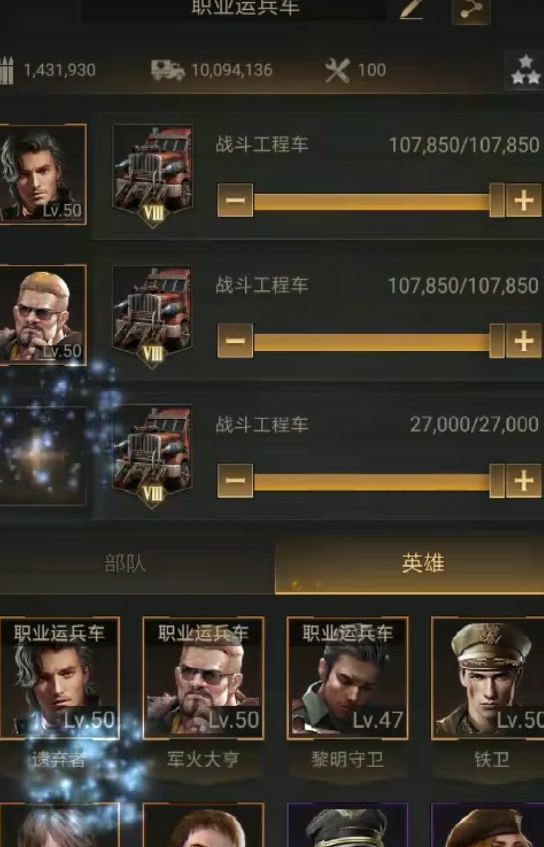544x847 pixels.
Task: Select hero 铁卫 portrait
Action: pos(488,678)
